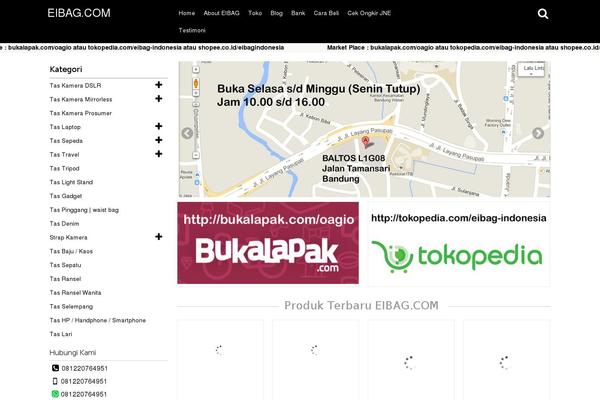Expand Tas Laptop subcategories

click(158, 126)
